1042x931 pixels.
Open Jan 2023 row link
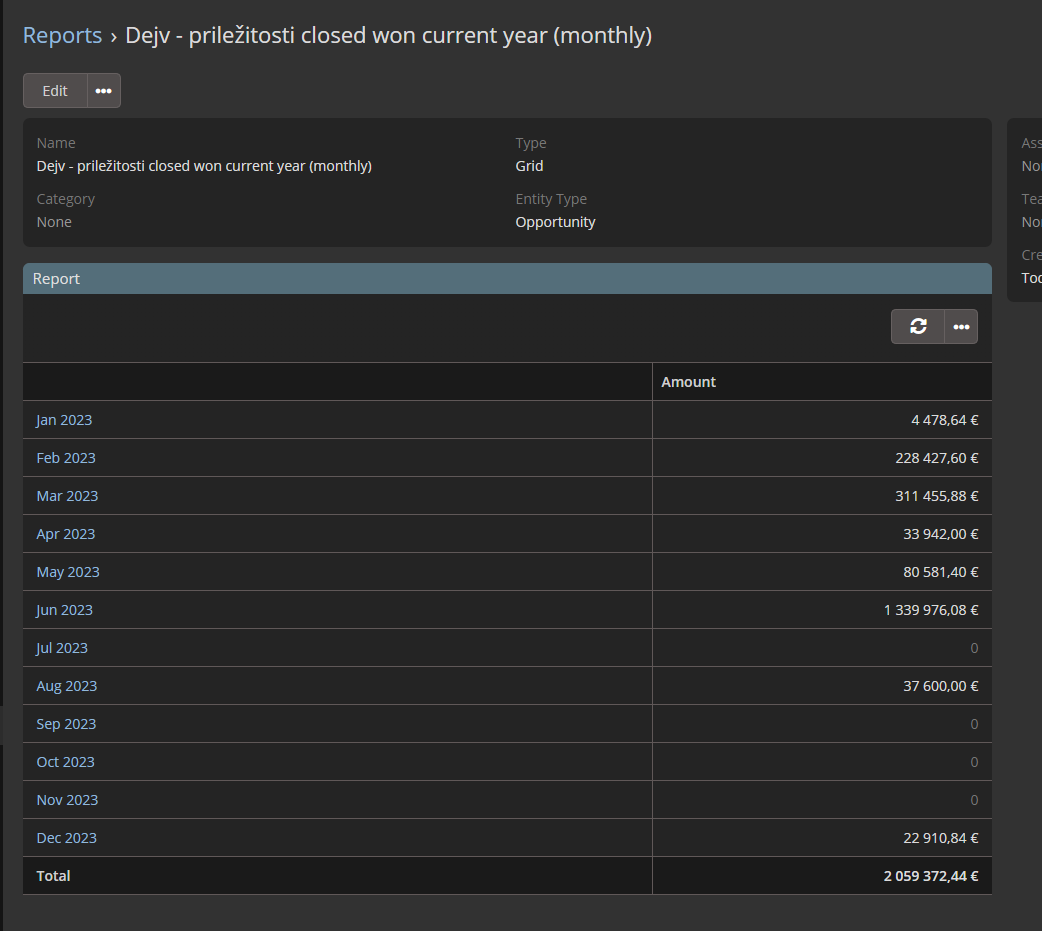pos(64,420)
